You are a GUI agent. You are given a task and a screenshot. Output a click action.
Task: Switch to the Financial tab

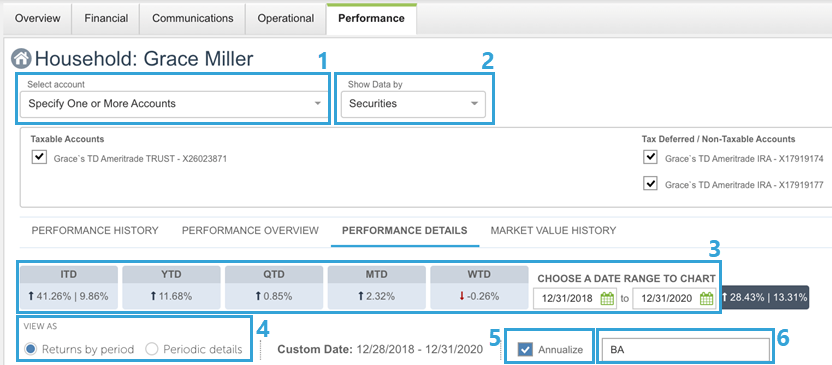click(x=106, y=18)
